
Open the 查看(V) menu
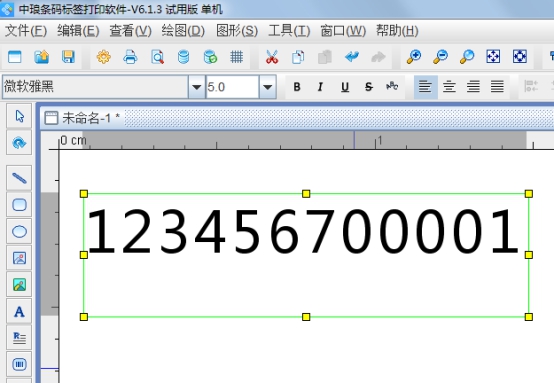tap(130, 31)
